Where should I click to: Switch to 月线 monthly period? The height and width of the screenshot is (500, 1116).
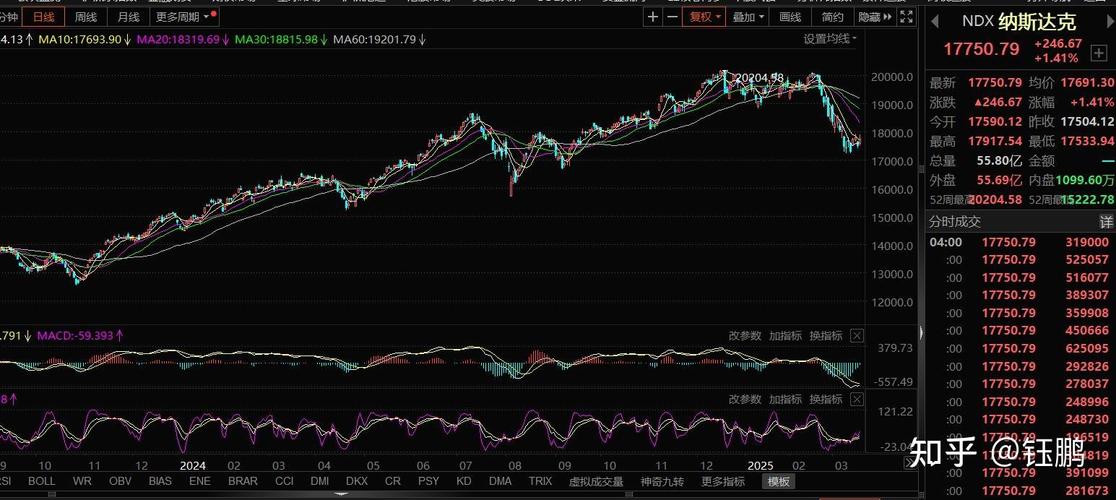pyautogui.click(x=128, y=17)
